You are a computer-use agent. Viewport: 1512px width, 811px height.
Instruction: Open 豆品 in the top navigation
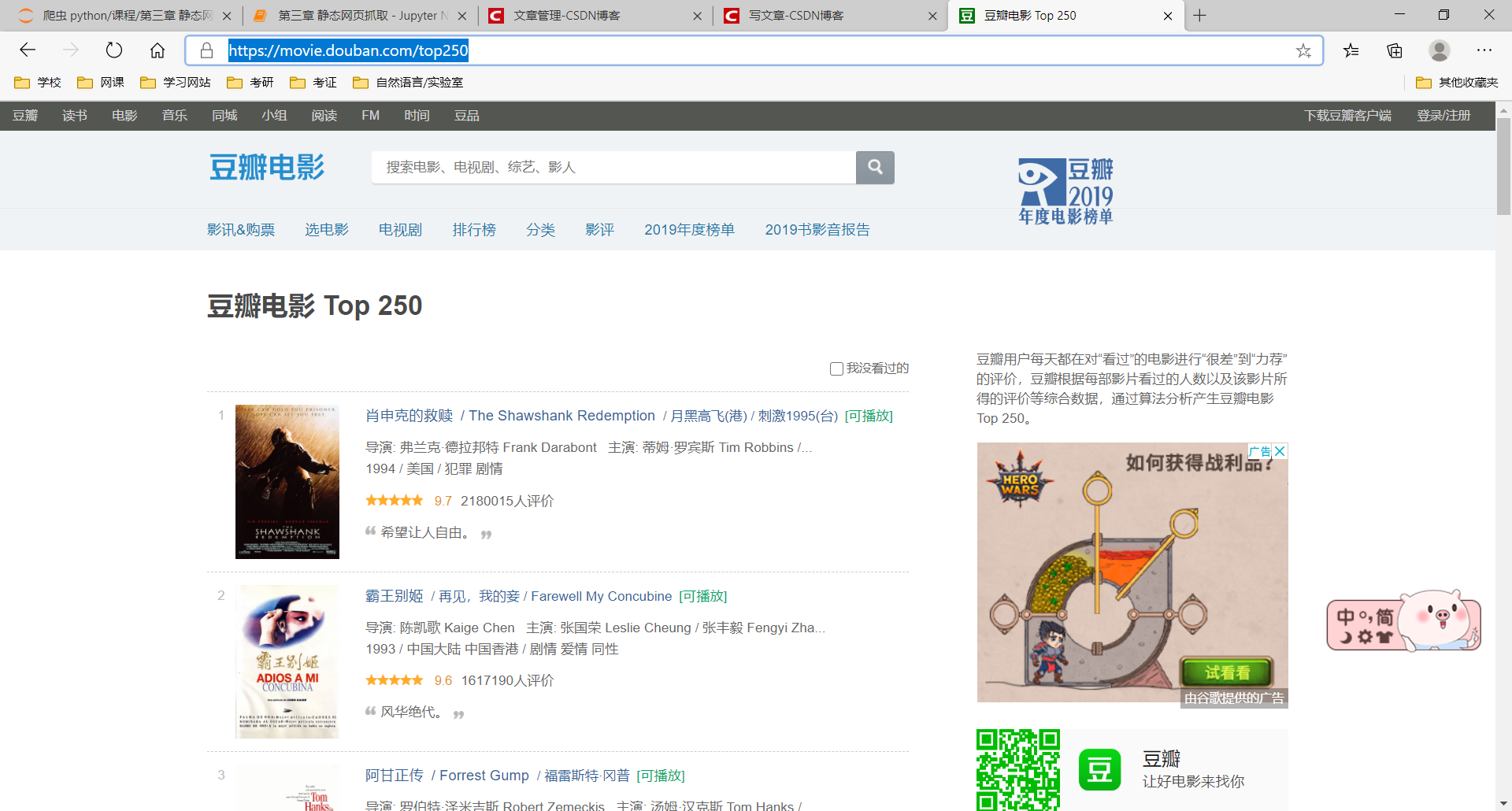tap(466, 115)
